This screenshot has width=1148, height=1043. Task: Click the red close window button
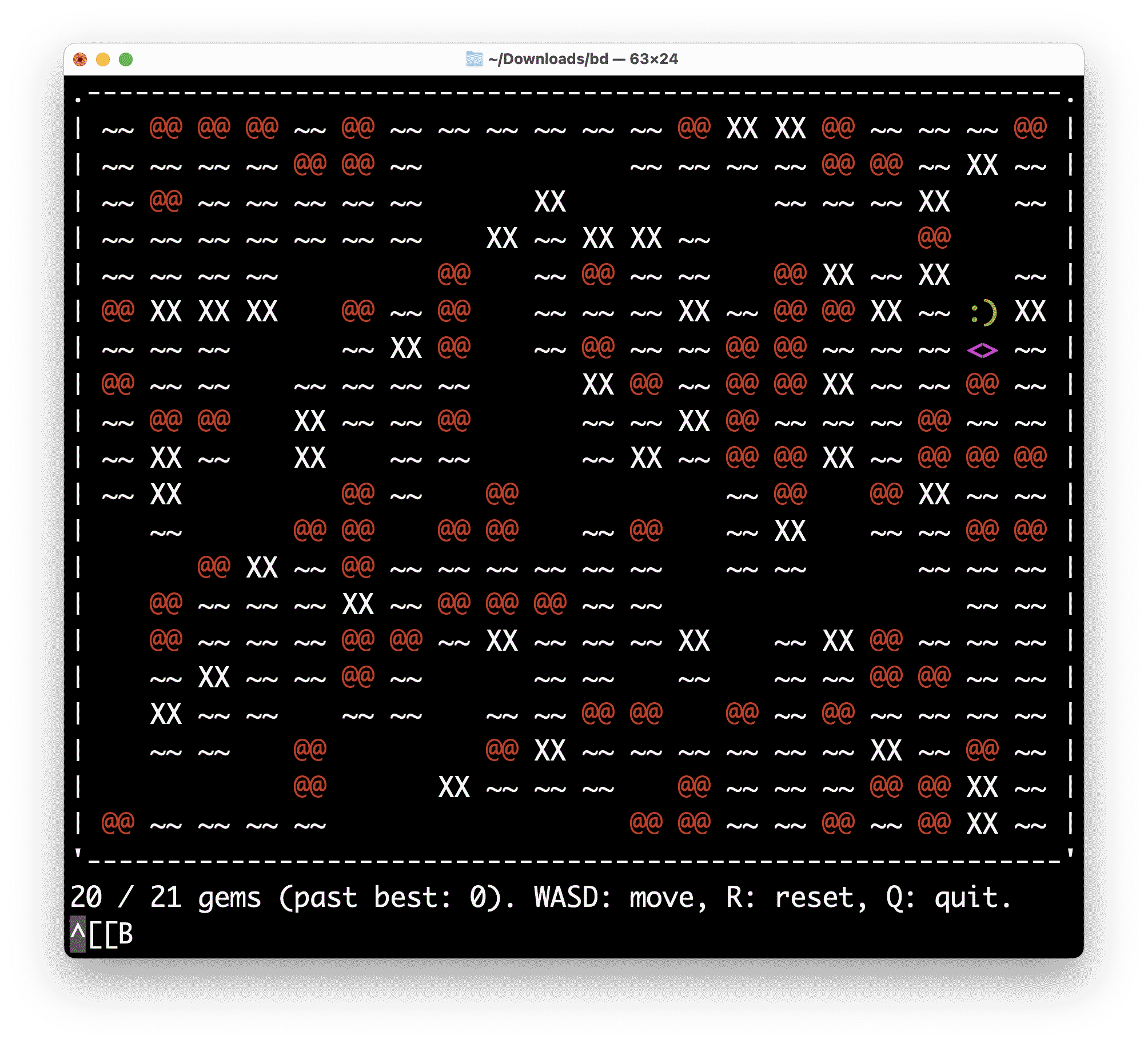pyautogui.click(x=80, y=59)
